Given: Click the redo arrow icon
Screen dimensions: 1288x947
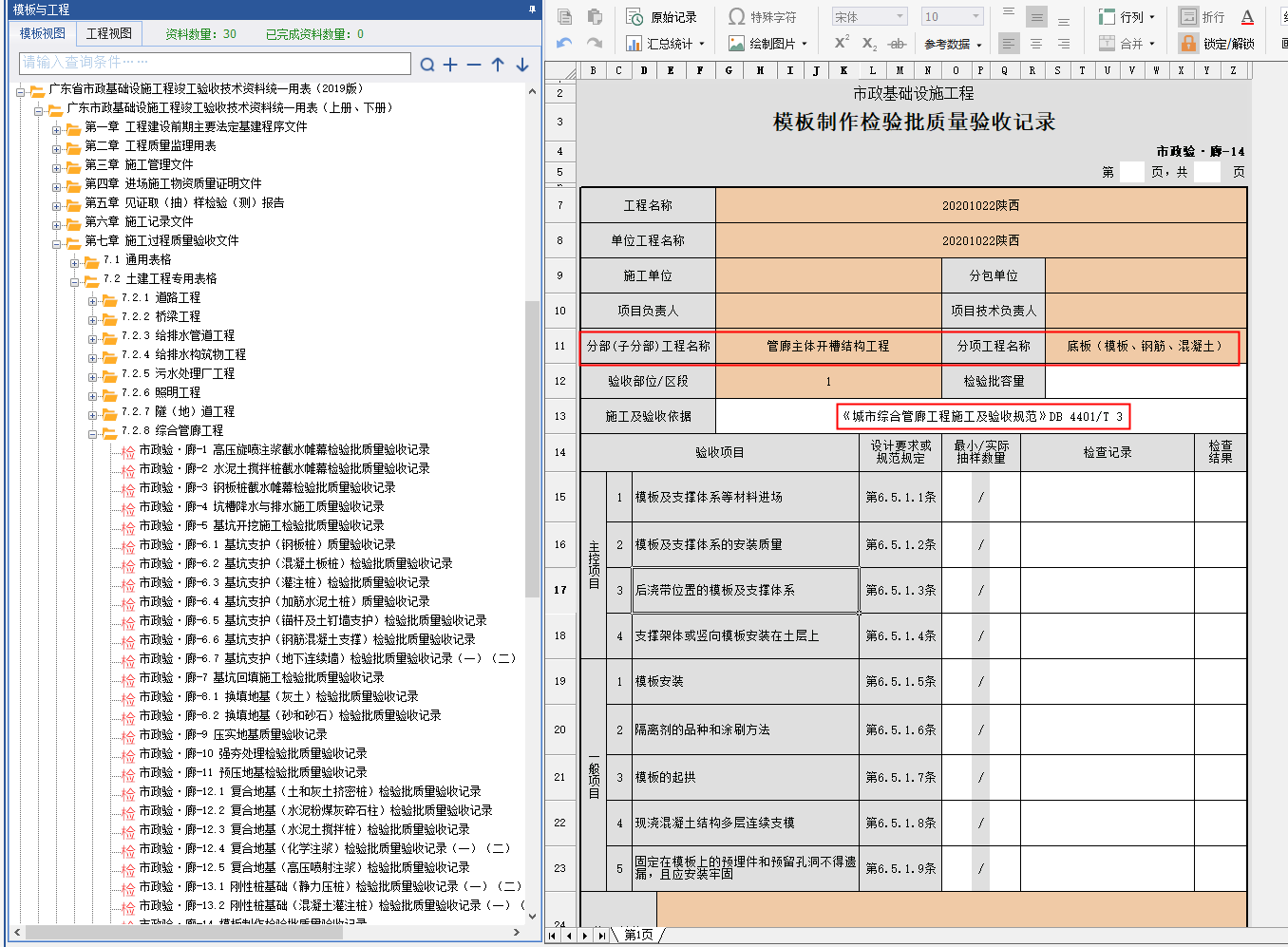Looking at the screenshot, I should pyautogui.click(x=595, y=44).
